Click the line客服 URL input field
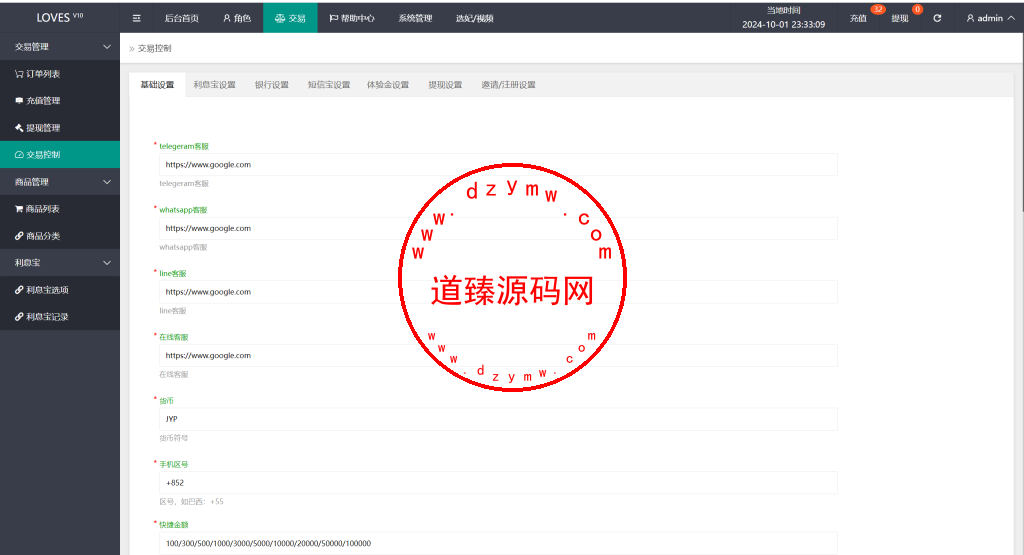The width and height of the screenshot is (1024, 555). [498, 292]
